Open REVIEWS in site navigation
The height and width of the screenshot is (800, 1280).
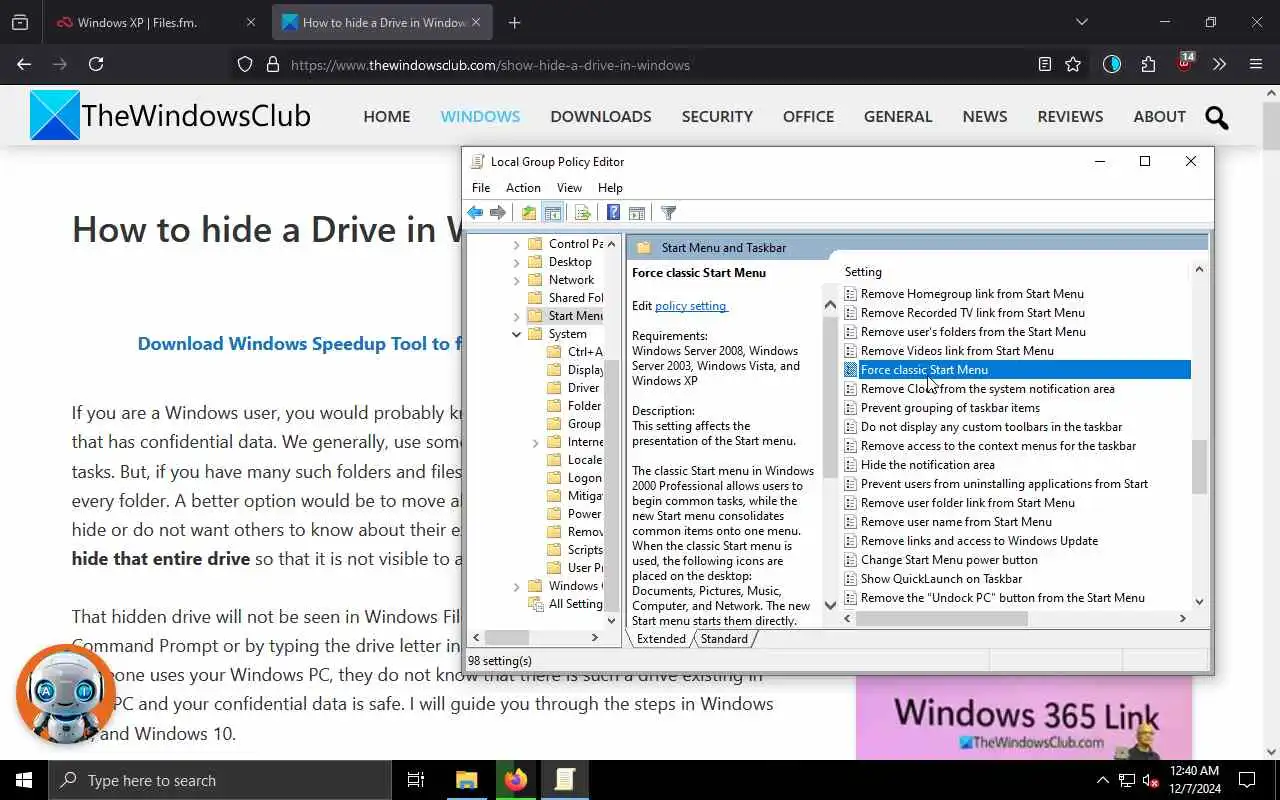tap(1070, 116)
